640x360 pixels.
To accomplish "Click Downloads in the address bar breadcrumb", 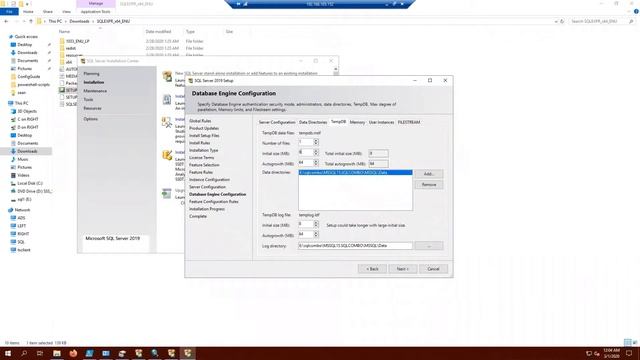I will pyautogui.click(x=79, y=21).
